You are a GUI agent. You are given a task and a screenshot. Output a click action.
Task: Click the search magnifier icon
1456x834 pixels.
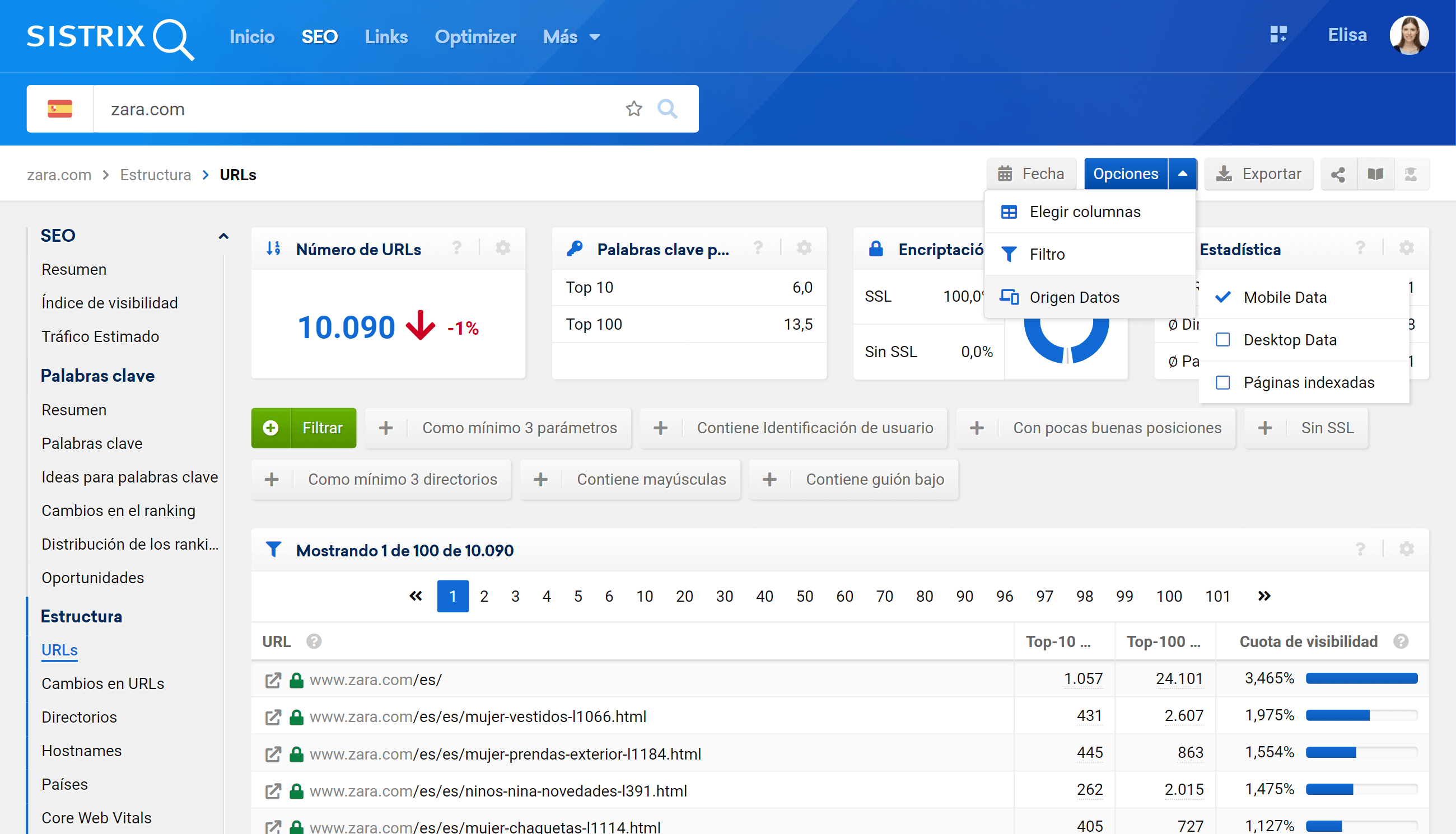tap(667, 109)
